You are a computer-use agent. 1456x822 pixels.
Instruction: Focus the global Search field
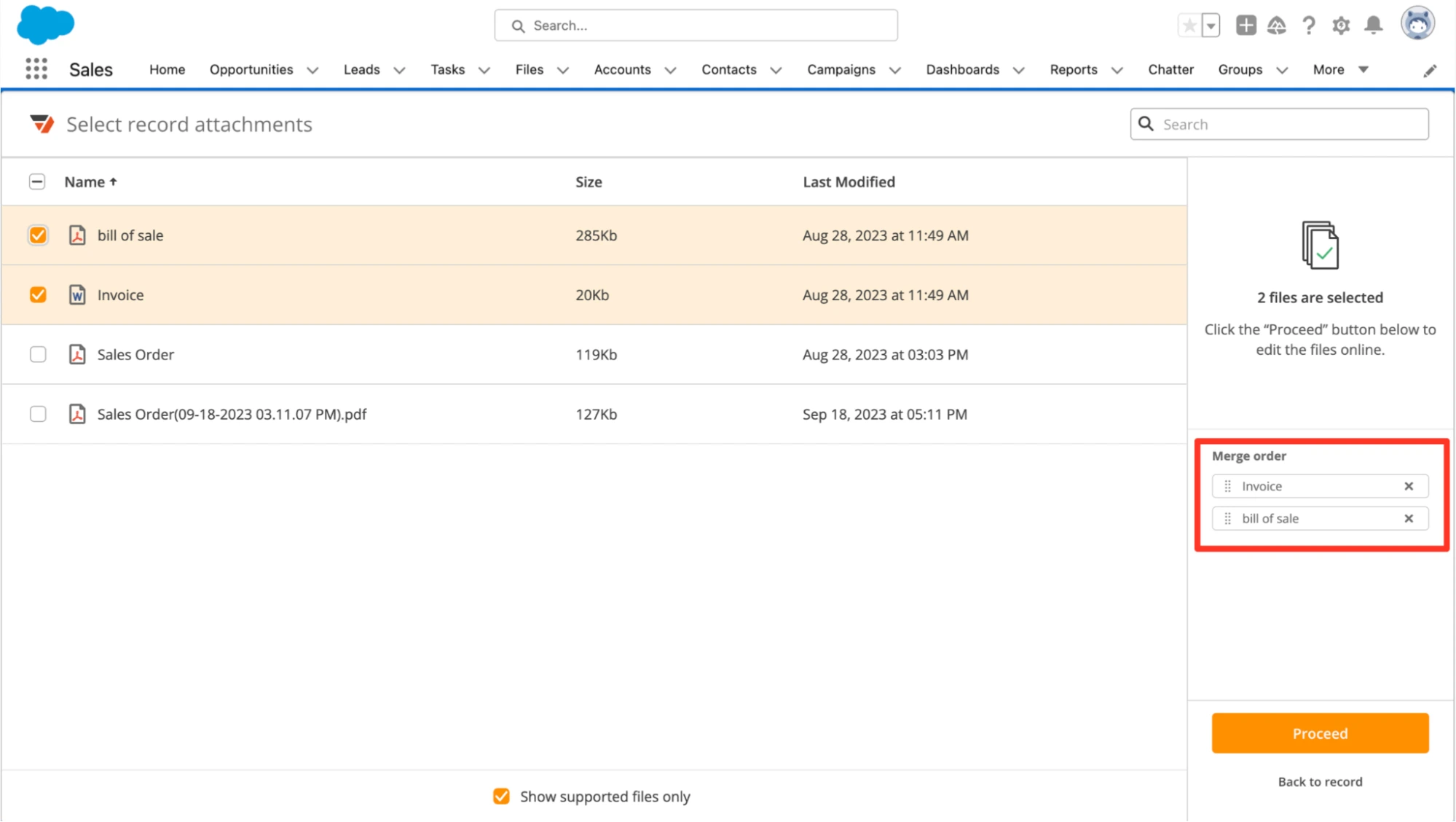pyautogui.click(x=696, y=26)
